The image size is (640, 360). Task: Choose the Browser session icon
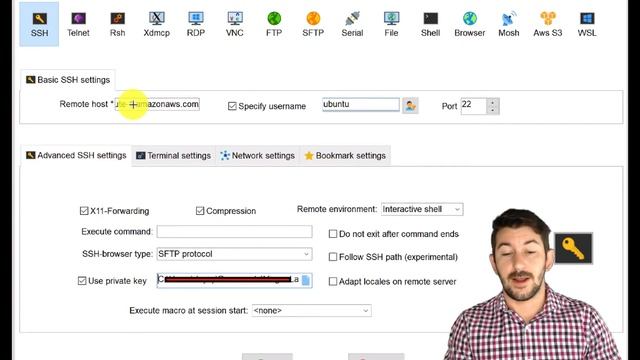[x=470, y=24]
